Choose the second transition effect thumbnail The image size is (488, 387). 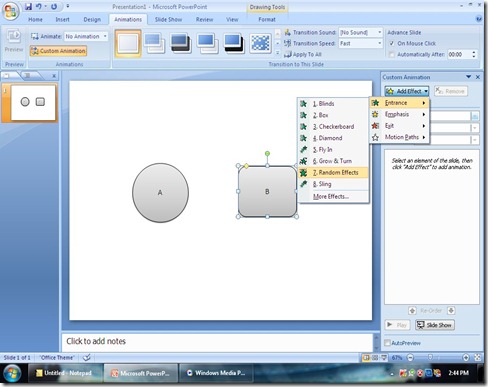click(154, 43)
